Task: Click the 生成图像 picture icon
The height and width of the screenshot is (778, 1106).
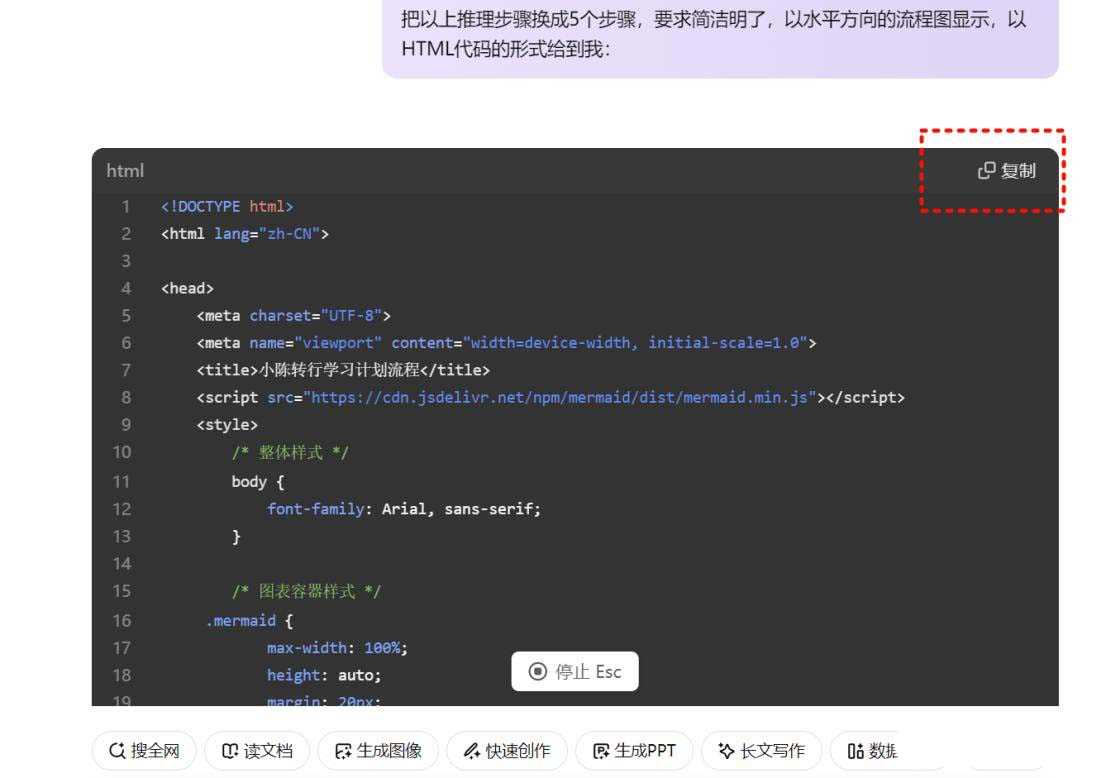Action: point(344,751)
